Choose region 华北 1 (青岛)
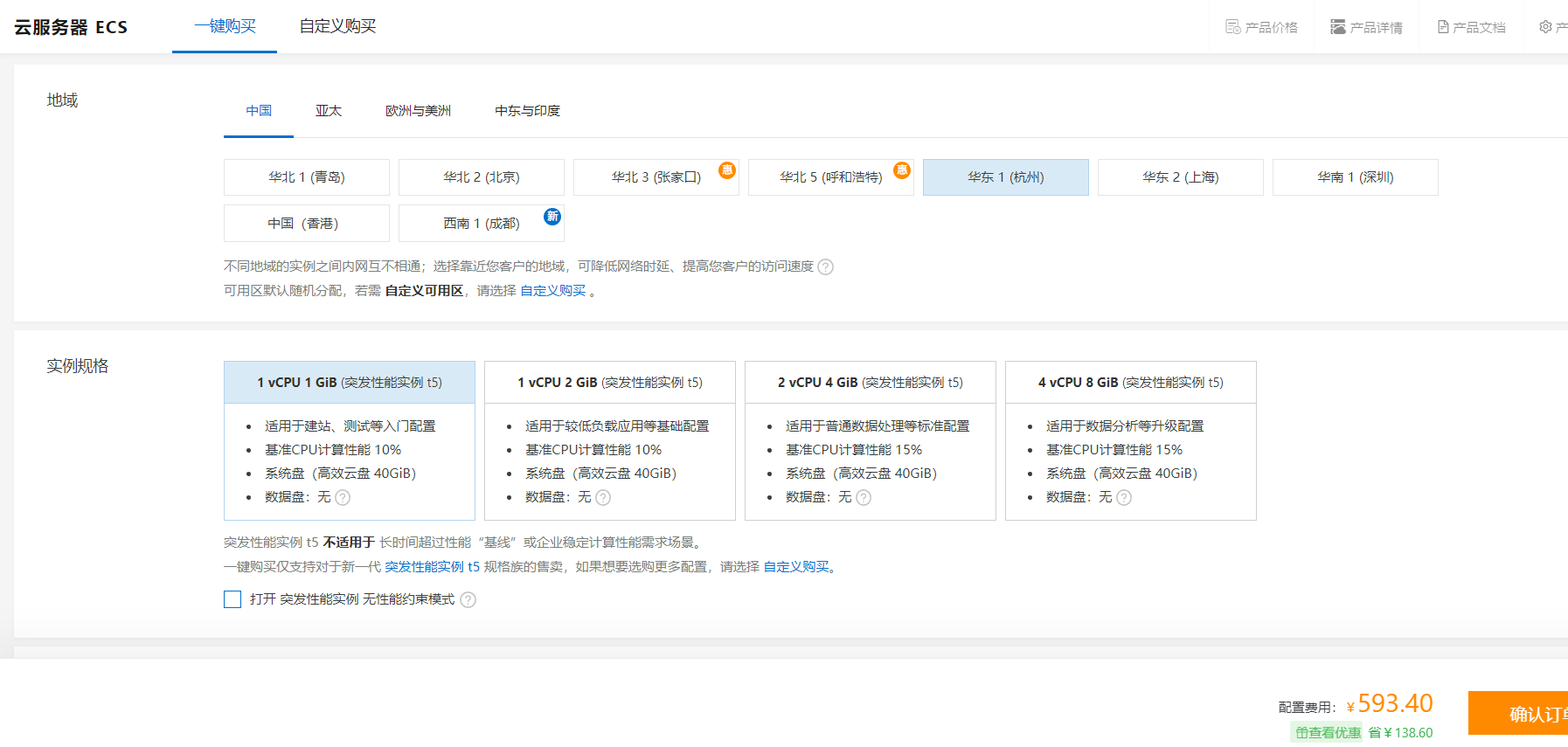Image resolution: width=1568 pixels, height=747 pixels. coord(307,177)
